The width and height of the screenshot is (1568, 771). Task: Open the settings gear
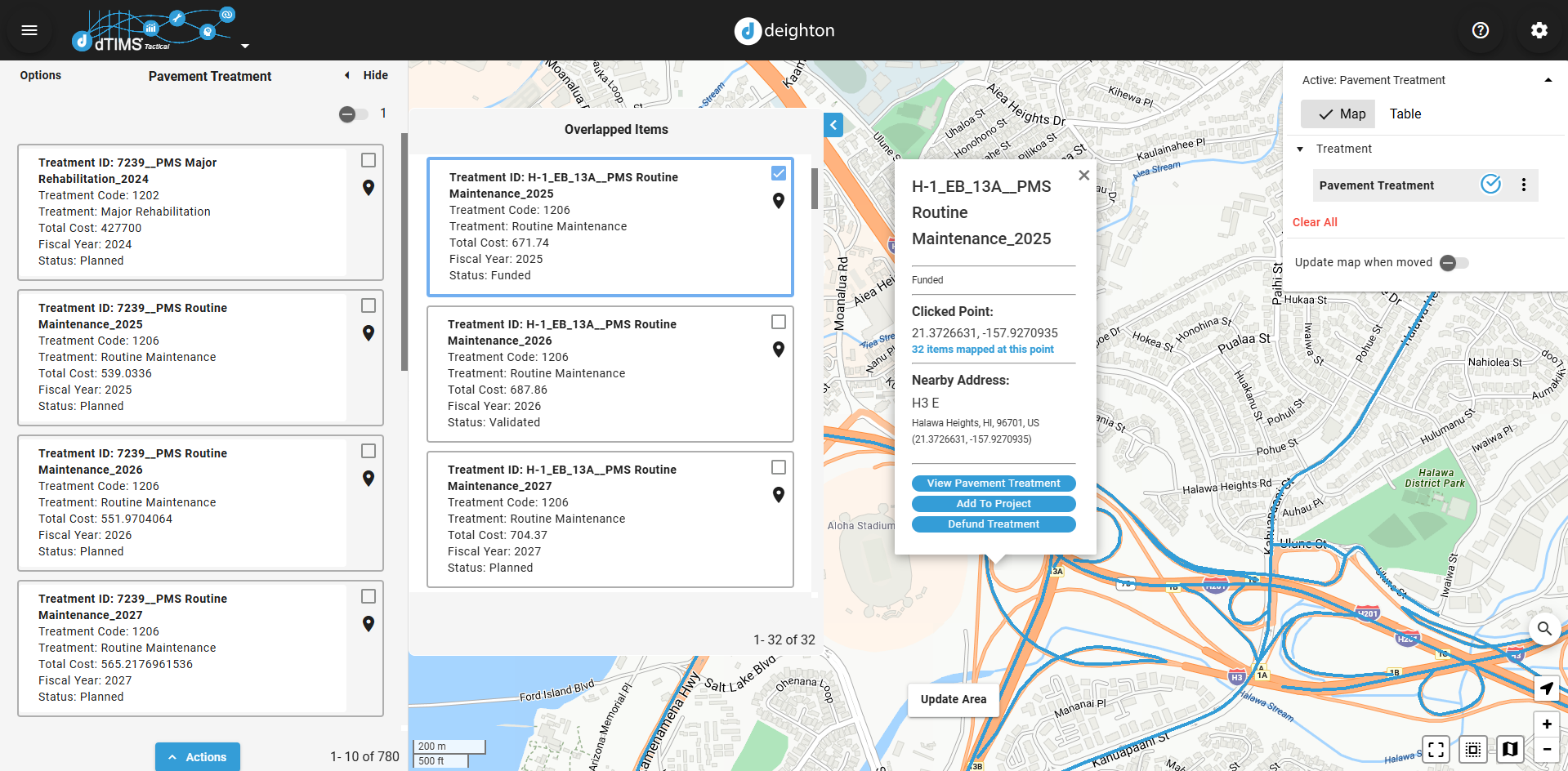coord(1539,30)
